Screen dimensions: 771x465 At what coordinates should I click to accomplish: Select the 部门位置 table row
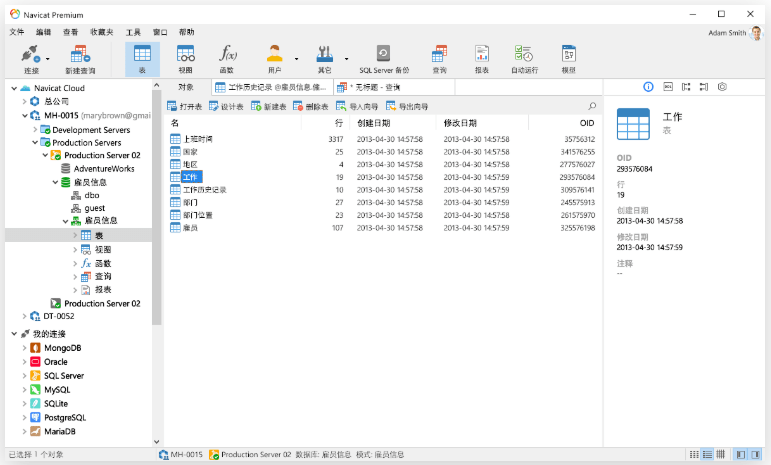click(x=382, y=215)
